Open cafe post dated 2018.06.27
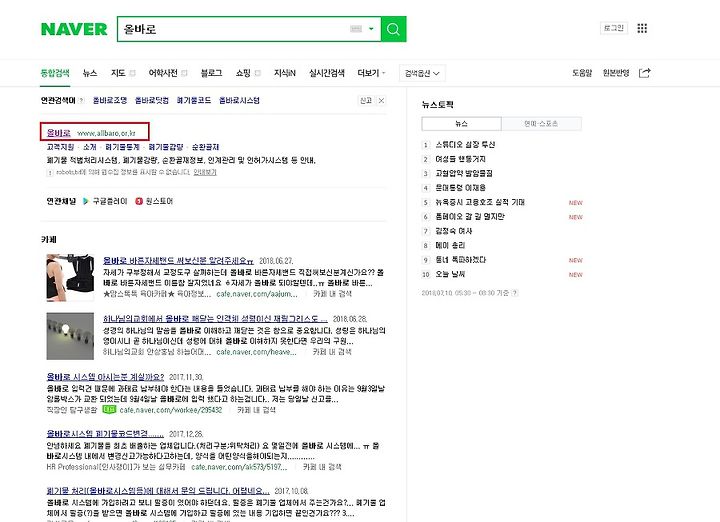 pos(178,261)
